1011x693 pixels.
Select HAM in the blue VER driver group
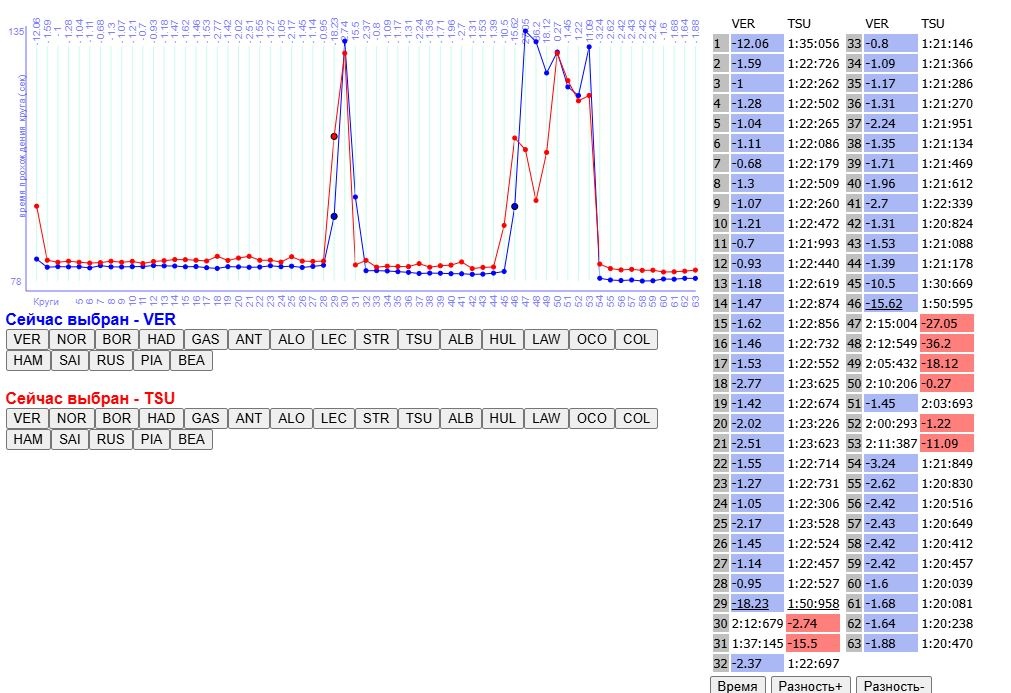[27, 360]
